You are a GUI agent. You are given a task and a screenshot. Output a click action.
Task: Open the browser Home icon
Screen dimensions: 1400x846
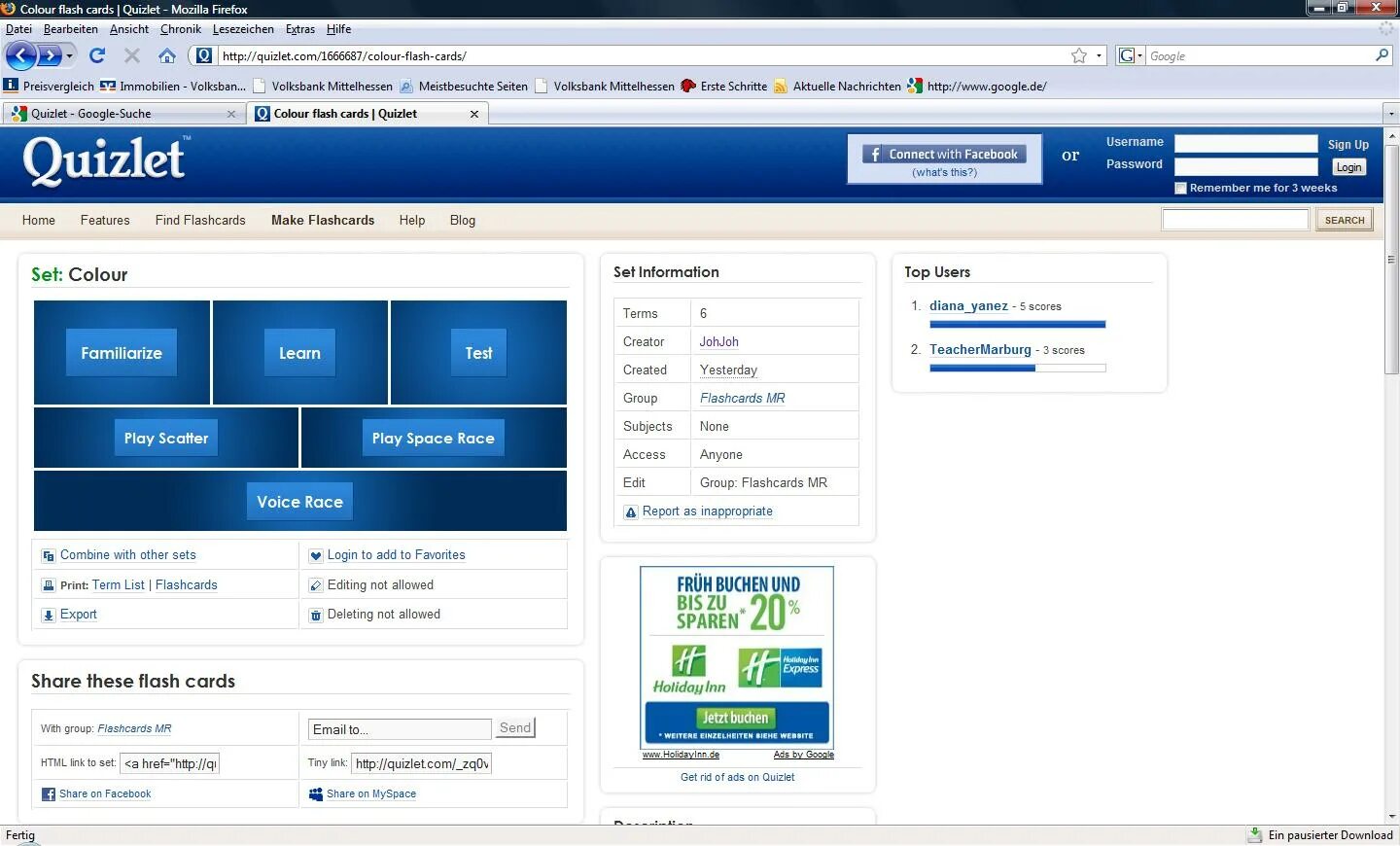pyautogui.click(x=167, y=55)
